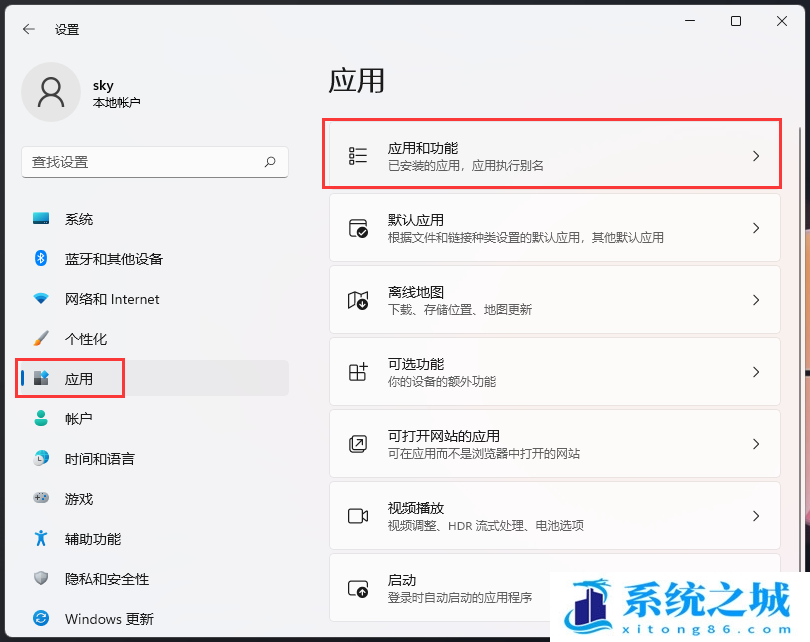Open 游戏 settings

(x=155, y=498)
